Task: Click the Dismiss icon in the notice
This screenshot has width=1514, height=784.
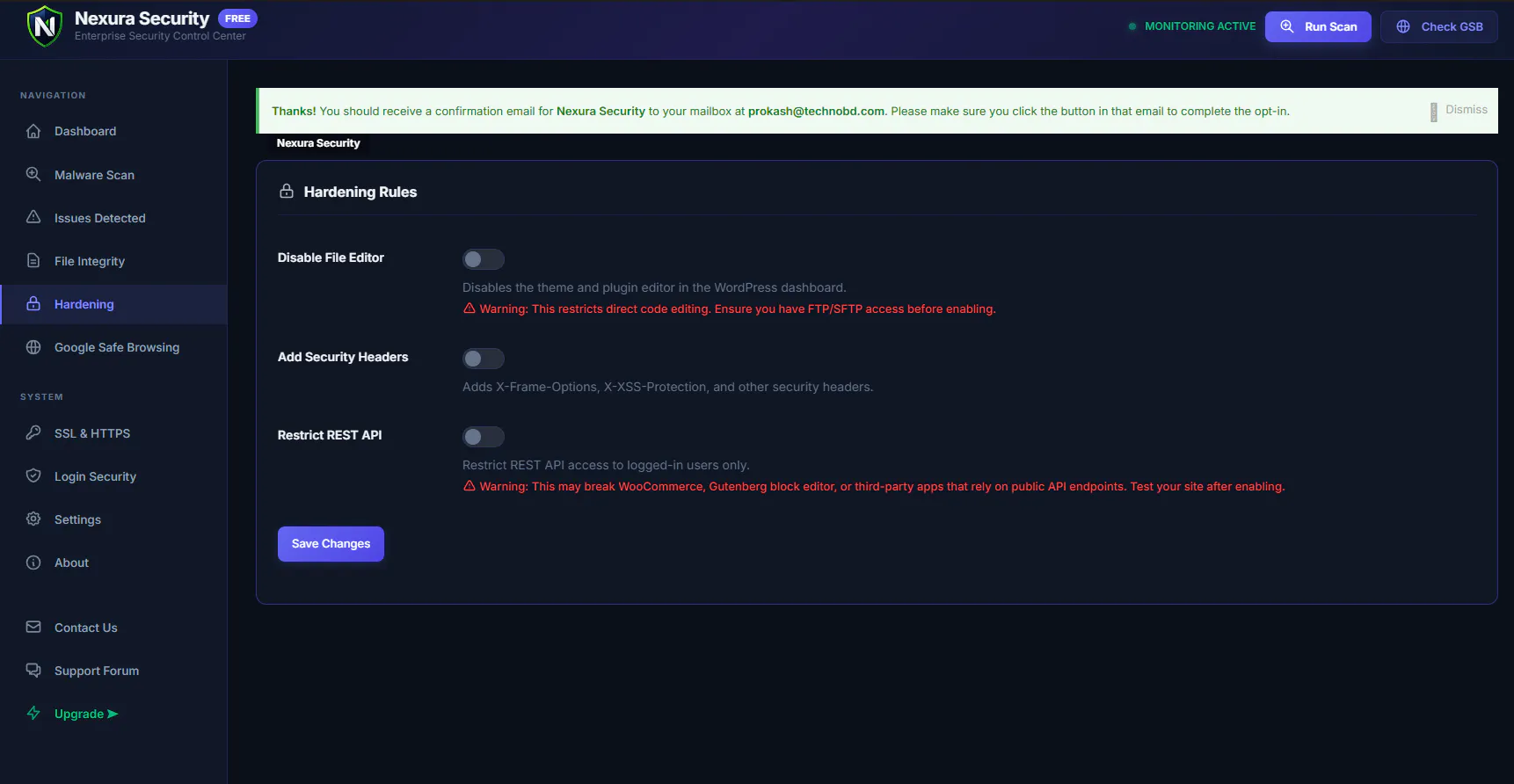Action: tap(1434, 112)
